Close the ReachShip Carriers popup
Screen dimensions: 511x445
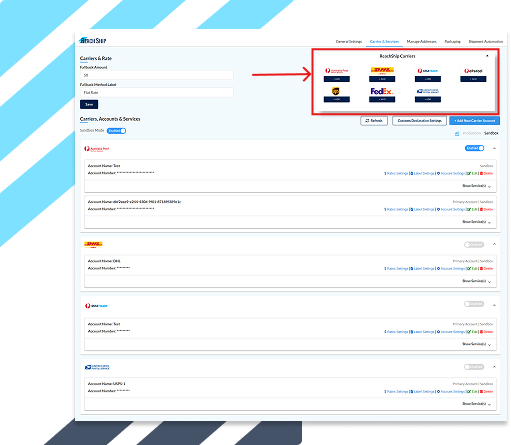coord(487,56)
